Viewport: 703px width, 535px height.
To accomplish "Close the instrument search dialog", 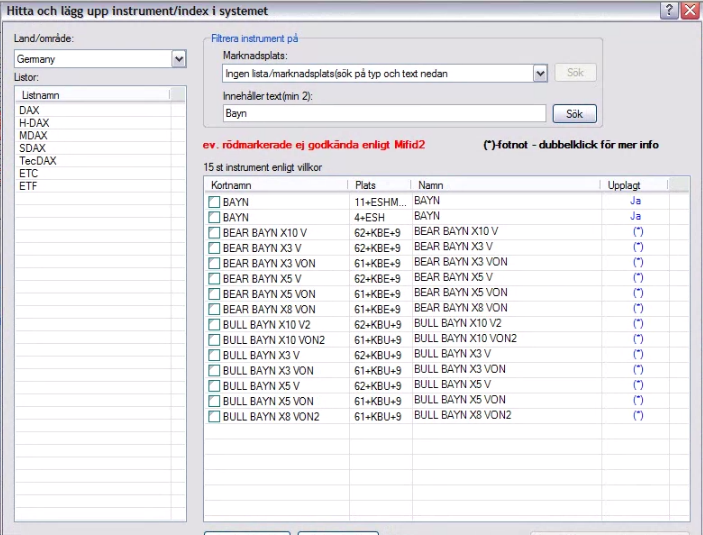I will [x=689, y=10].
